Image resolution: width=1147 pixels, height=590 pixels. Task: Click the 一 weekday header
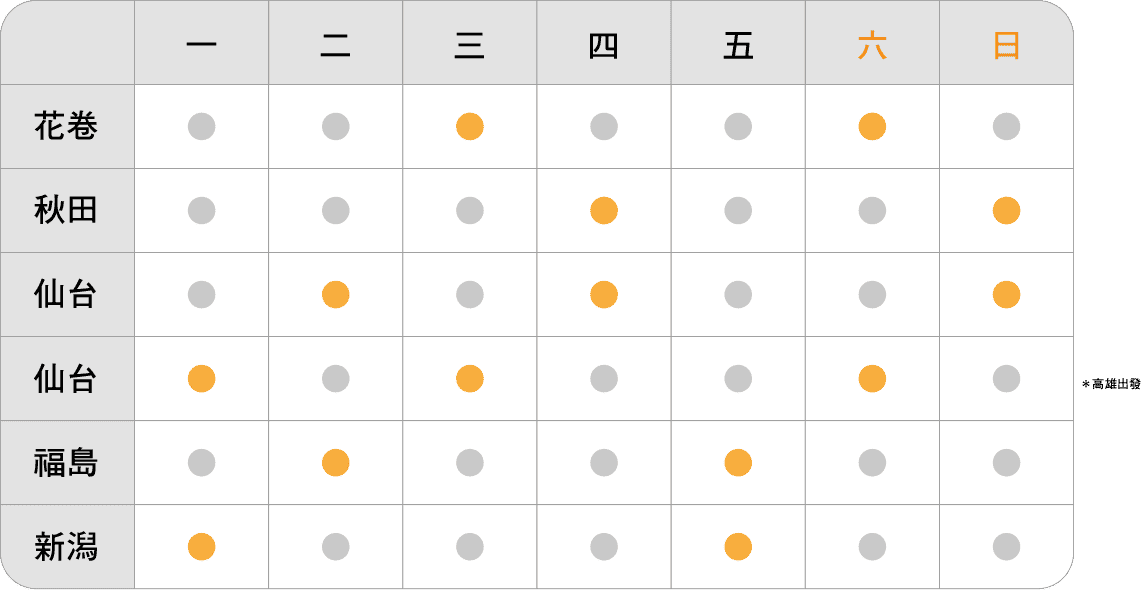[201, 46]
